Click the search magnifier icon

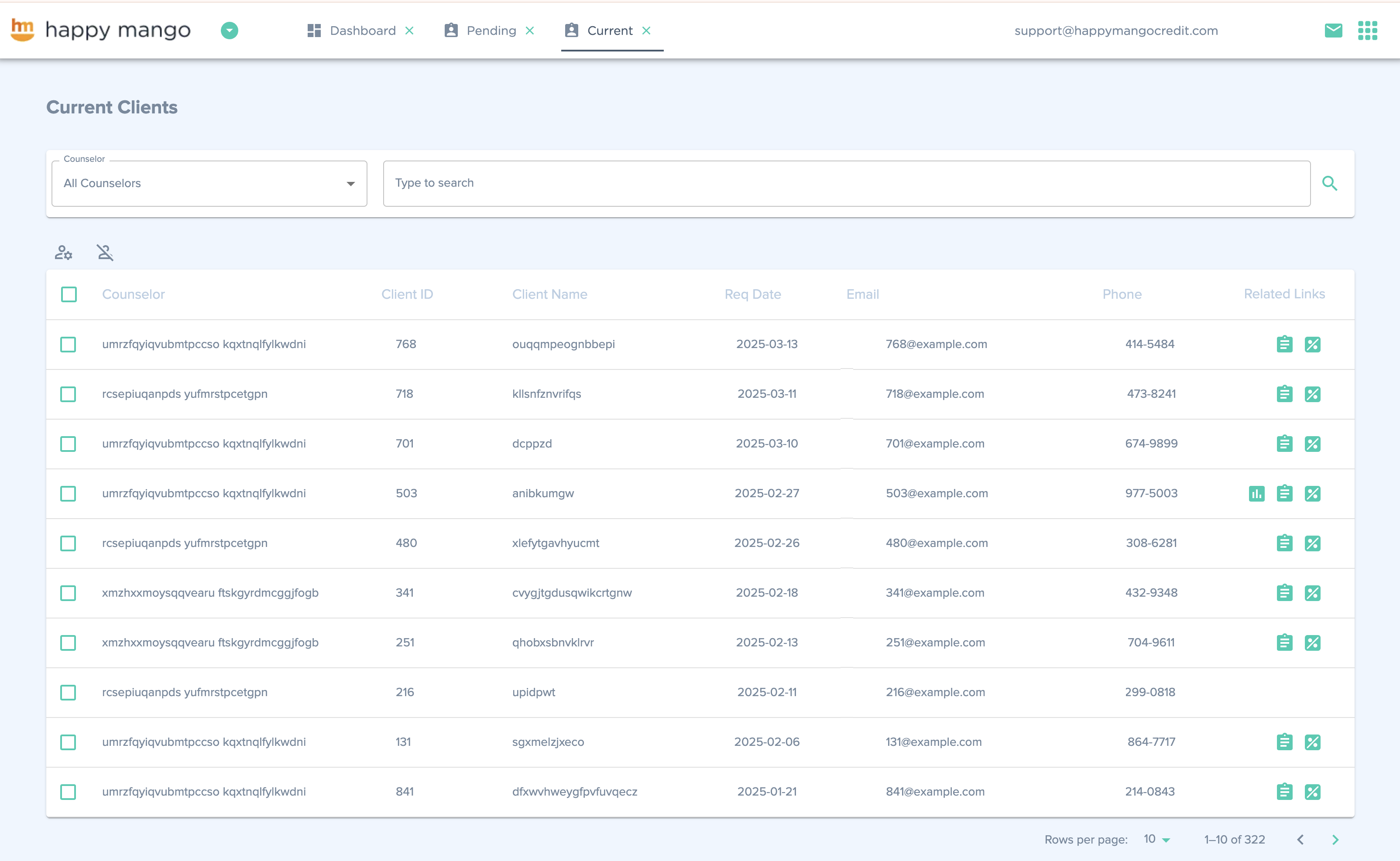pos(1329,183)
